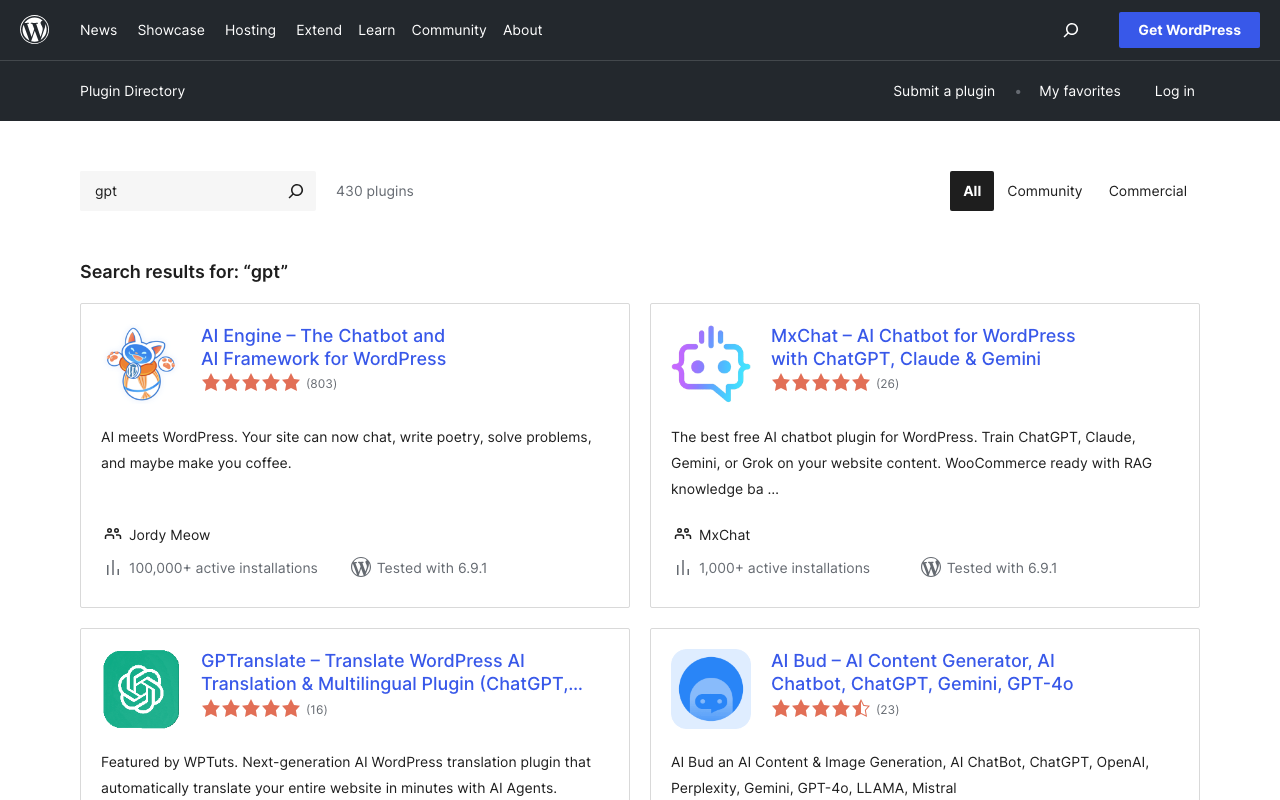Click WordPress icon in MxChat card's Tested with

pos(931,567)
